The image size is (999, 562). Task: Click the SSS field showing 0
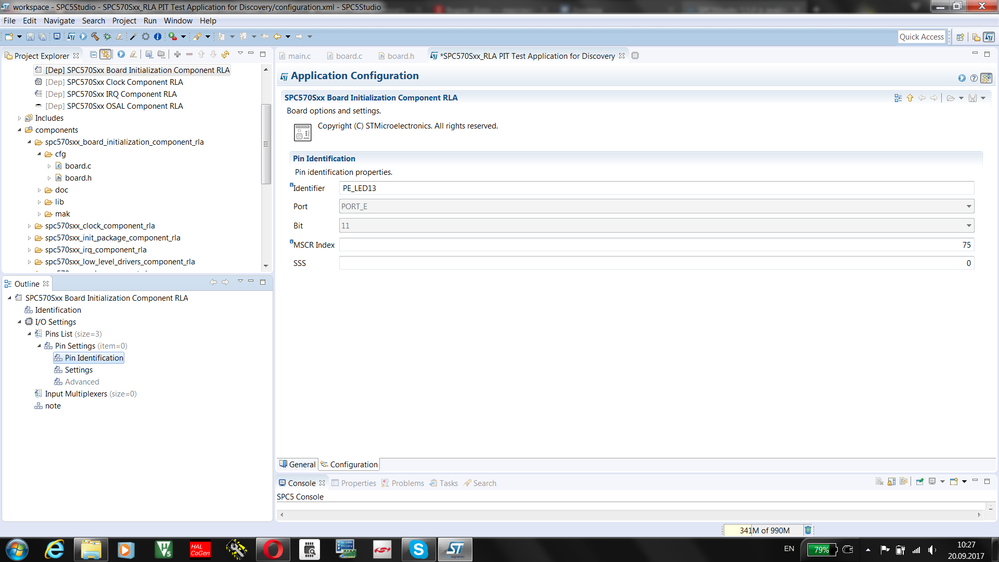(x=656, y=263)
